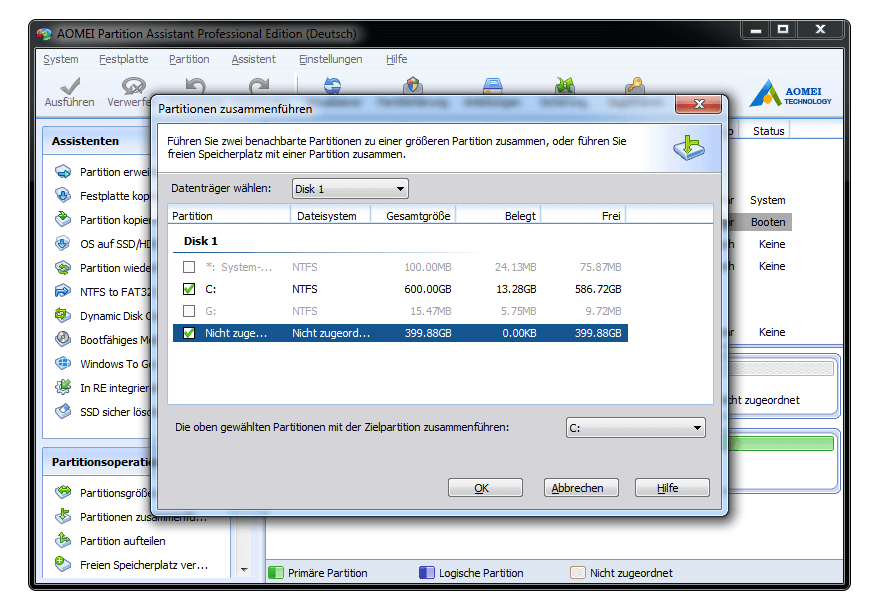Start the NTFS to FAT32 converter icon
Viewport: 878px width, 609px height.
click(x=63, y=292)
